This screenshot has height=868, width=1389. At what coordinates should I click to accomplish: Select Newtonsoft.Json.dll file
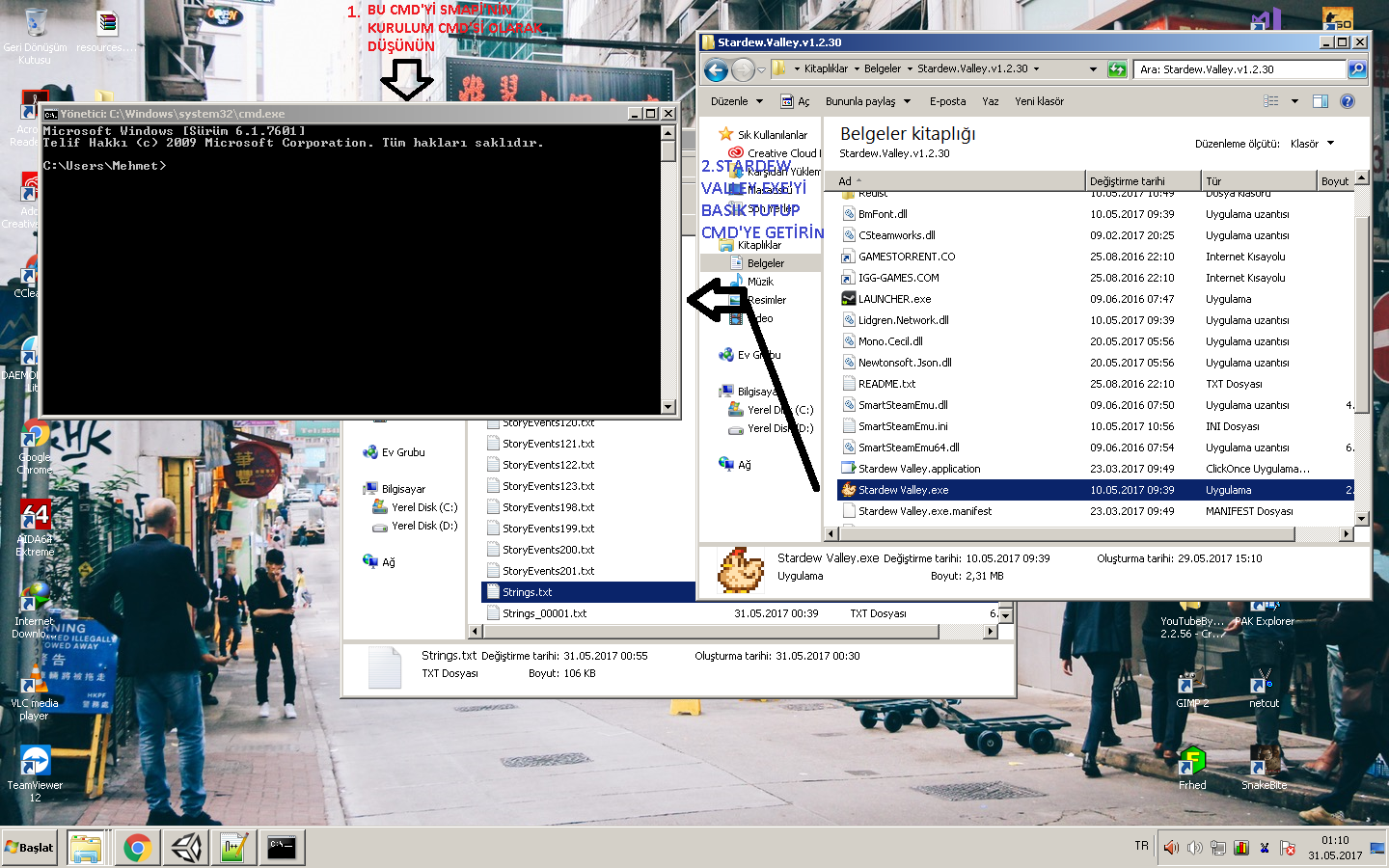tap(905, 363)
